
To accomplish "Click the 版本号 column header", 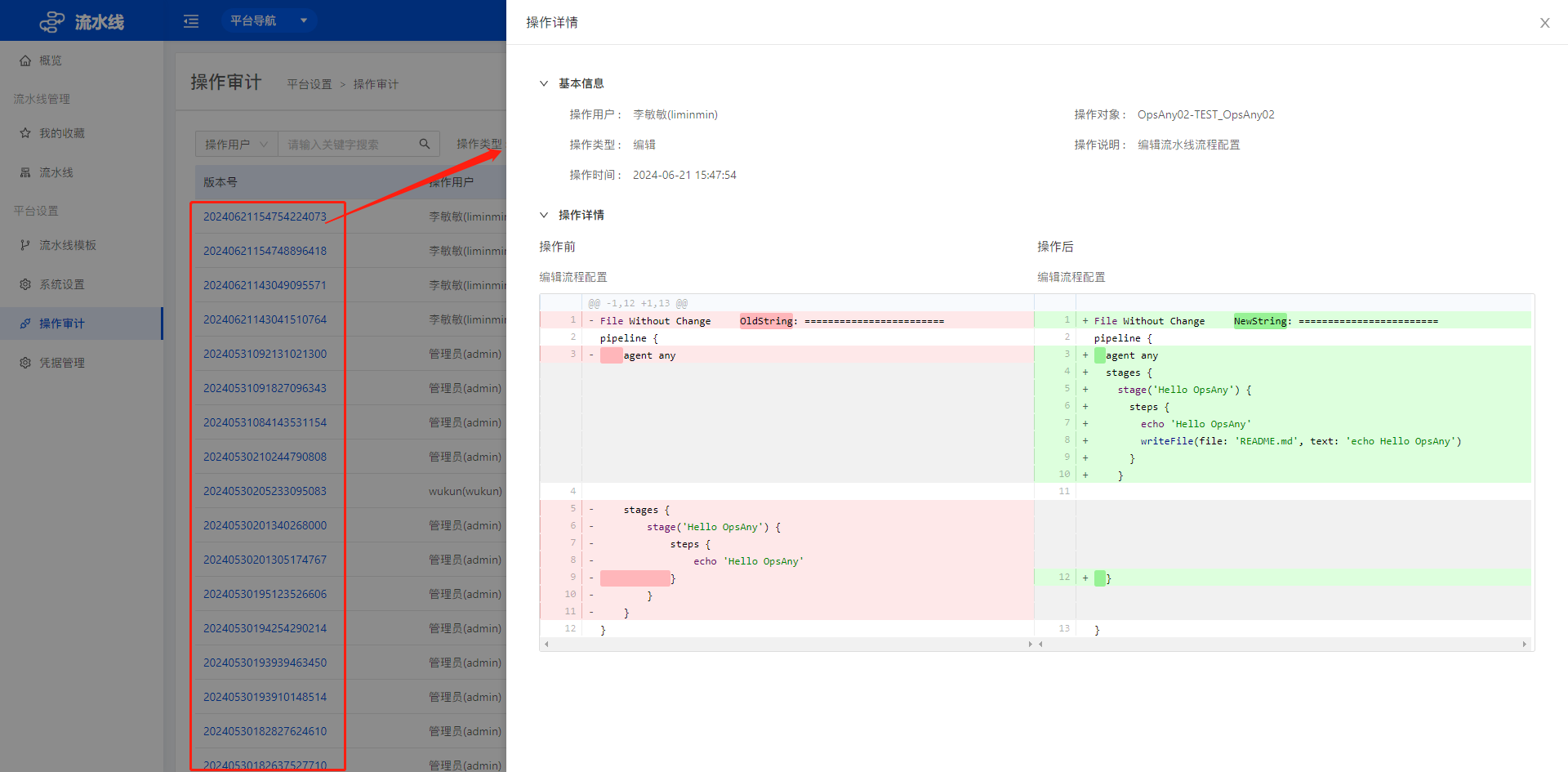I will pos(220,182).
